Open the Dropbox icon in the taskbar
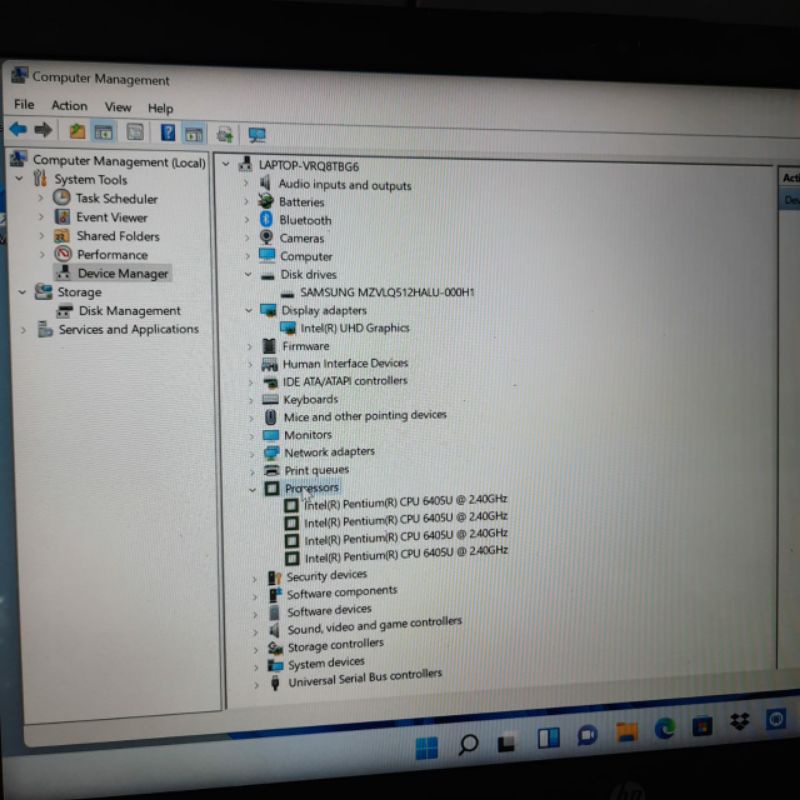The image size is (800, 800). [x=740, y=722]
